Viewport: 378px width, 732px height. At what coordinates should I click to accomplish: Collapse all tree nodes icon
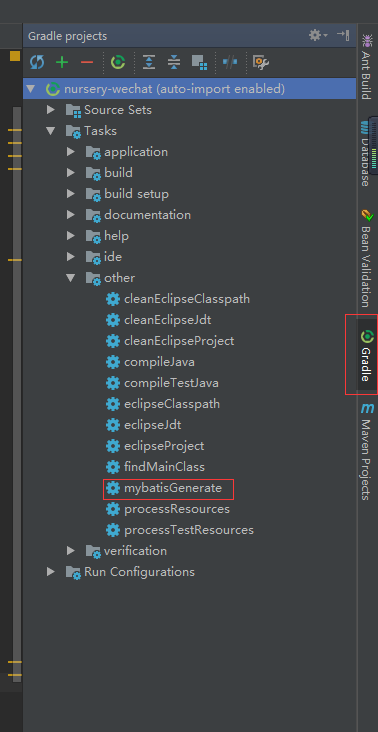tap(174, 62)
